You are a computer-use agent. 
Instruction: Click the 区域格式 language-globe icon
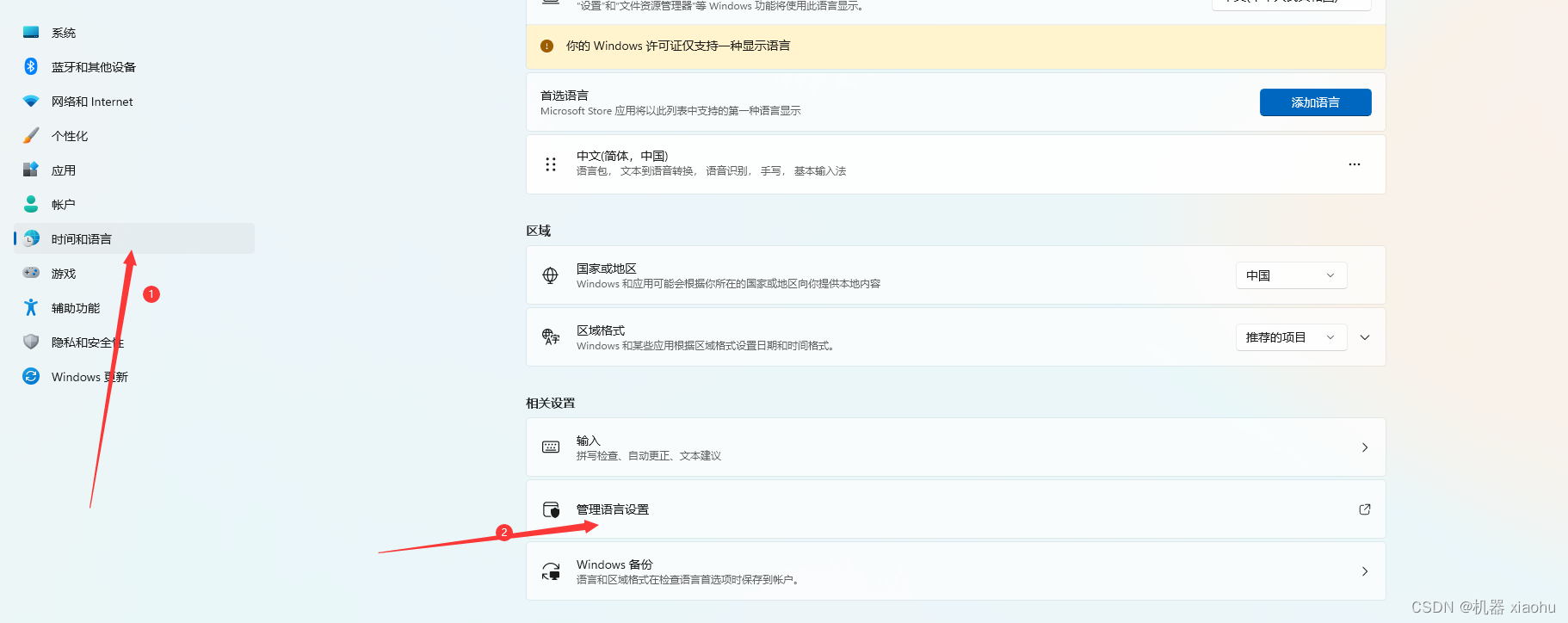(x=551, y=337)
